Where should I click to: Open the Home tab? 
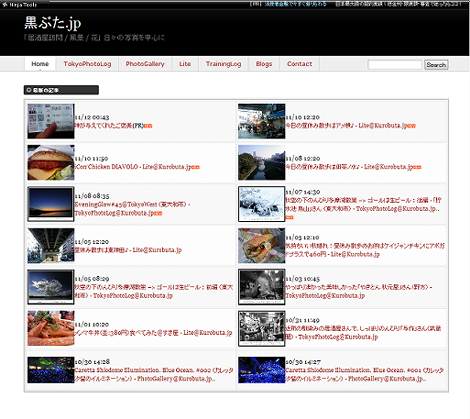coord(40,64)
